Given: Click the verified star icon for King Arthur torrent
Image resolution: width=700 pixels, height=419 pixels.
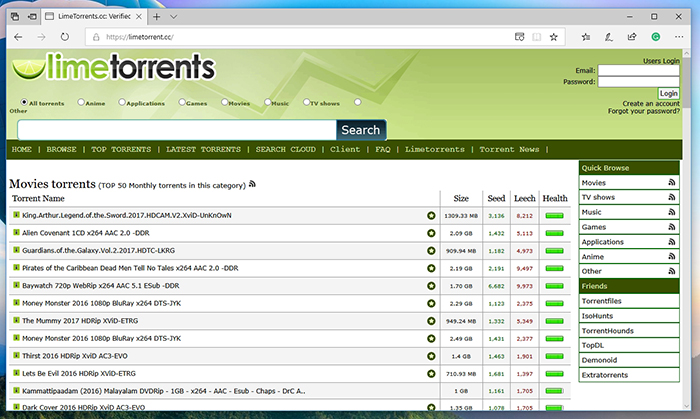Looking at the screenshot, I should point(431,216).
